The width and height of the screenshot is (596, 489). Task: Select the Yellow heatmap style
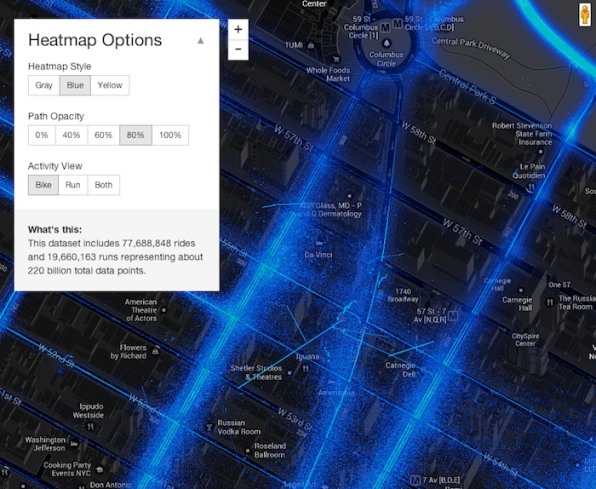coord(110,85)
